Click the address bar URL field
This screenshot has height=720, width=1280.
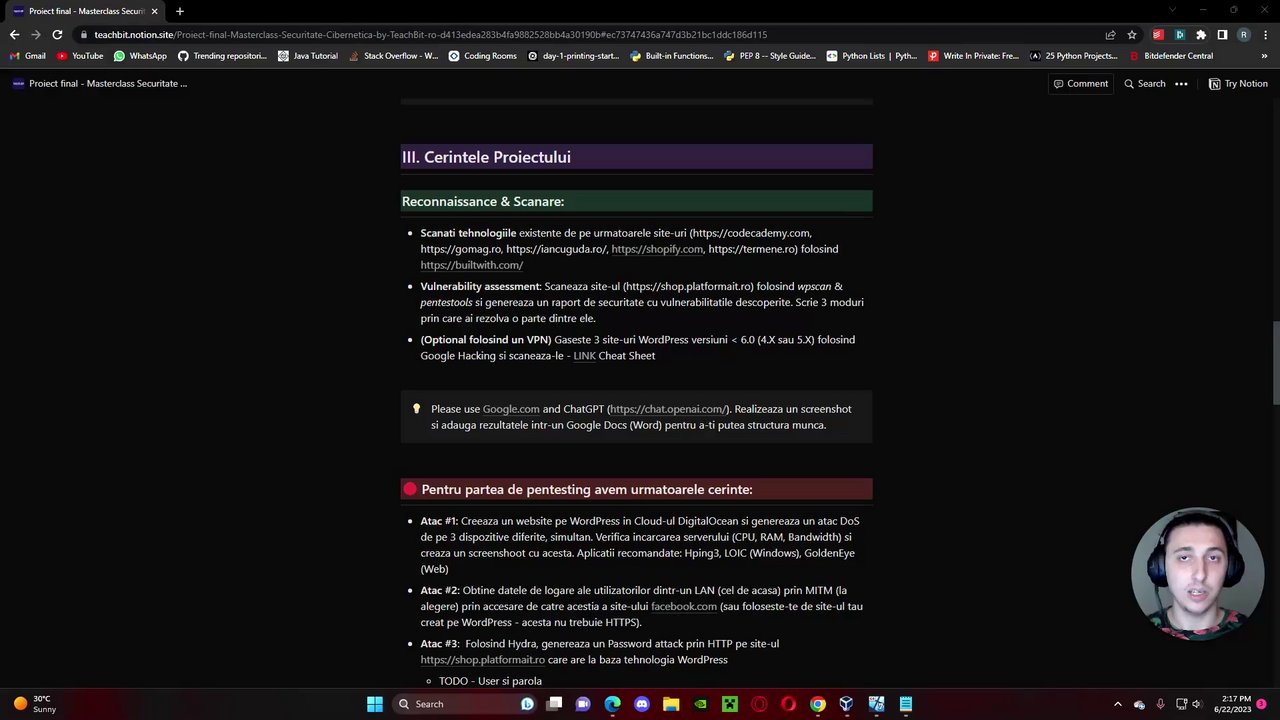[590, 34]
